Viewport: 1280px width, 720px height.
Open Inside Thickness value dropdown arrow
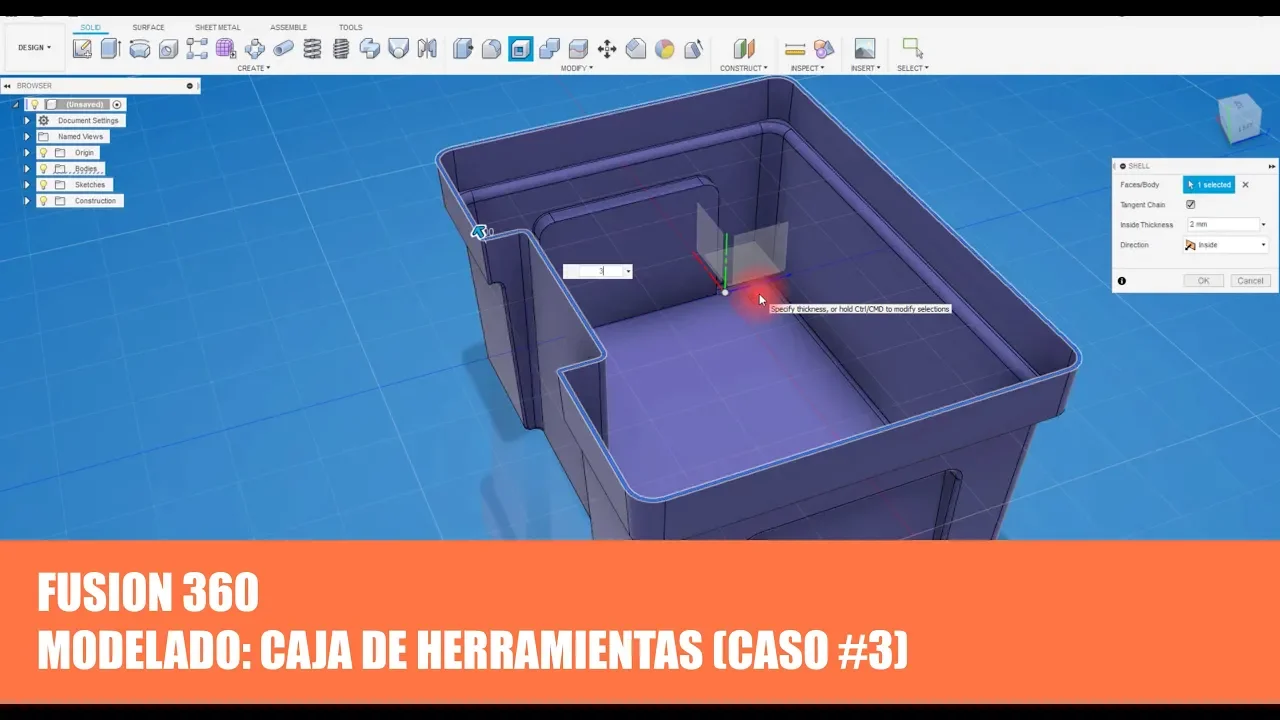pos(1263,225)
